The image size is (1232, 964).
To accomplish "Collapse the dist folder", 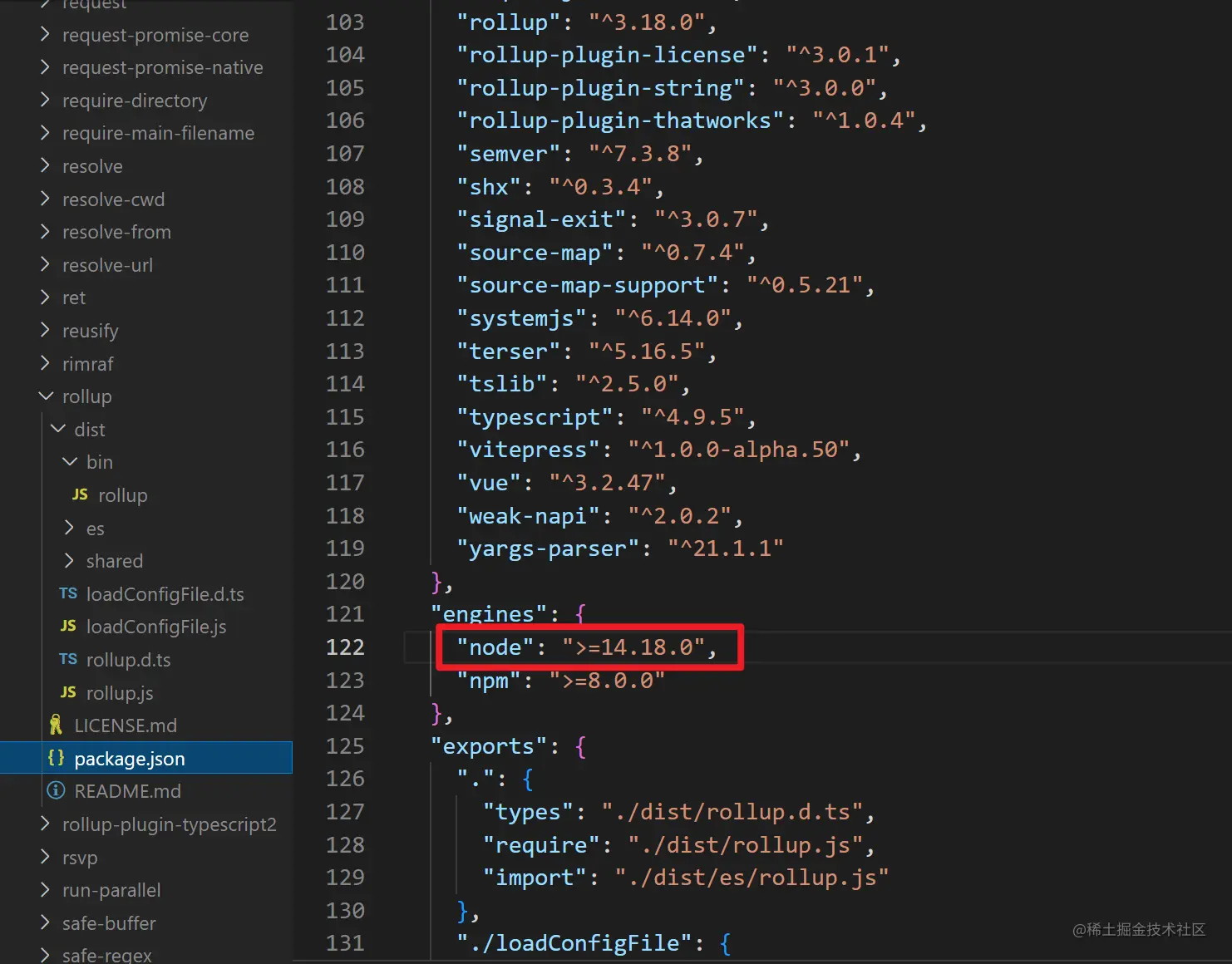I will [x=58, y=430].
